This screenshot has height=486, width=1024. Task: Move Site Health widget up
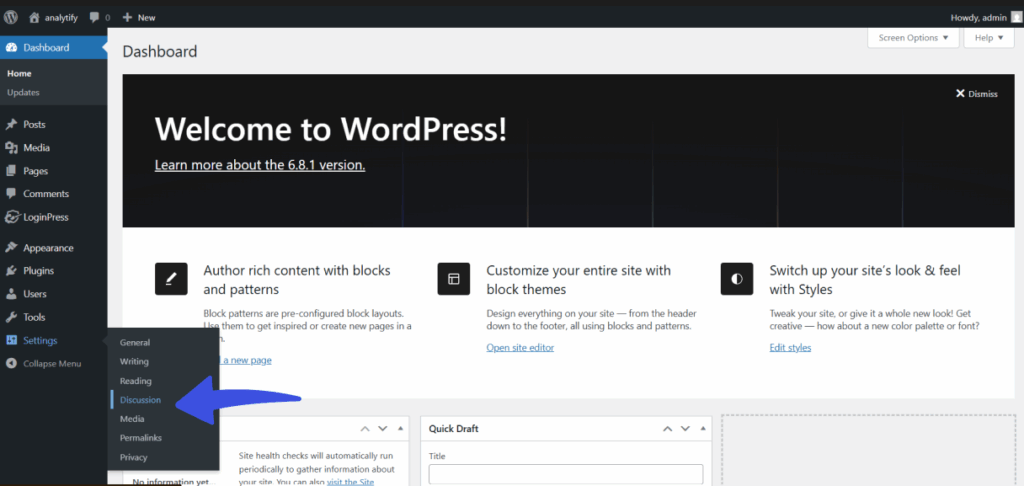click(x=365, y=429)
